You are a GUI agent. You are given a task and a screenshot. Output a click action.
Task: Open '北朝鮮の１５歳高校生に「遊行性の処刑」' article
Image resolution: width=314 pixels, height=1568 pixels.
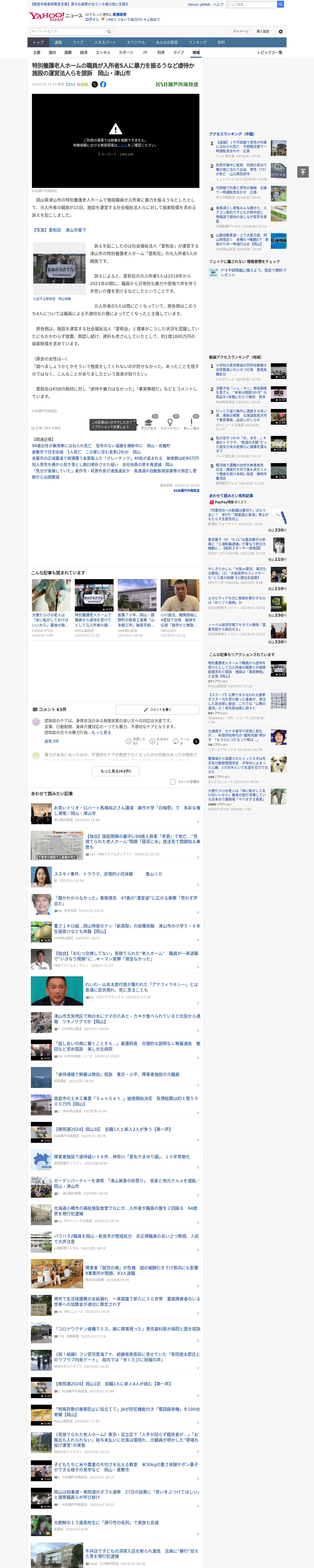tap(106, 1522)
